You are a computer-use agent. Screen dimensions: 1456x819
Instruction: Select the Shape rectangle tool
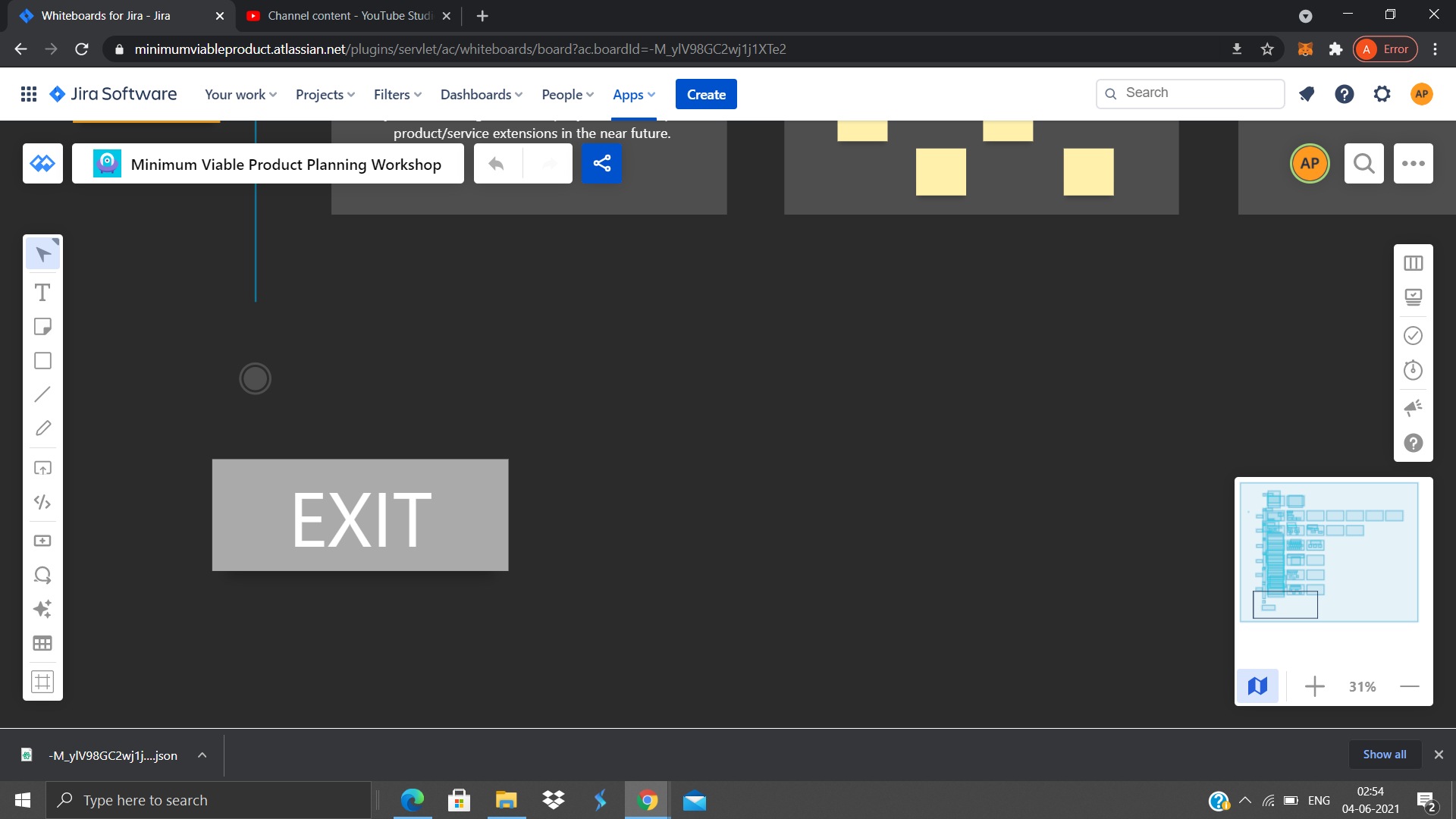click(x=42, y=361)
